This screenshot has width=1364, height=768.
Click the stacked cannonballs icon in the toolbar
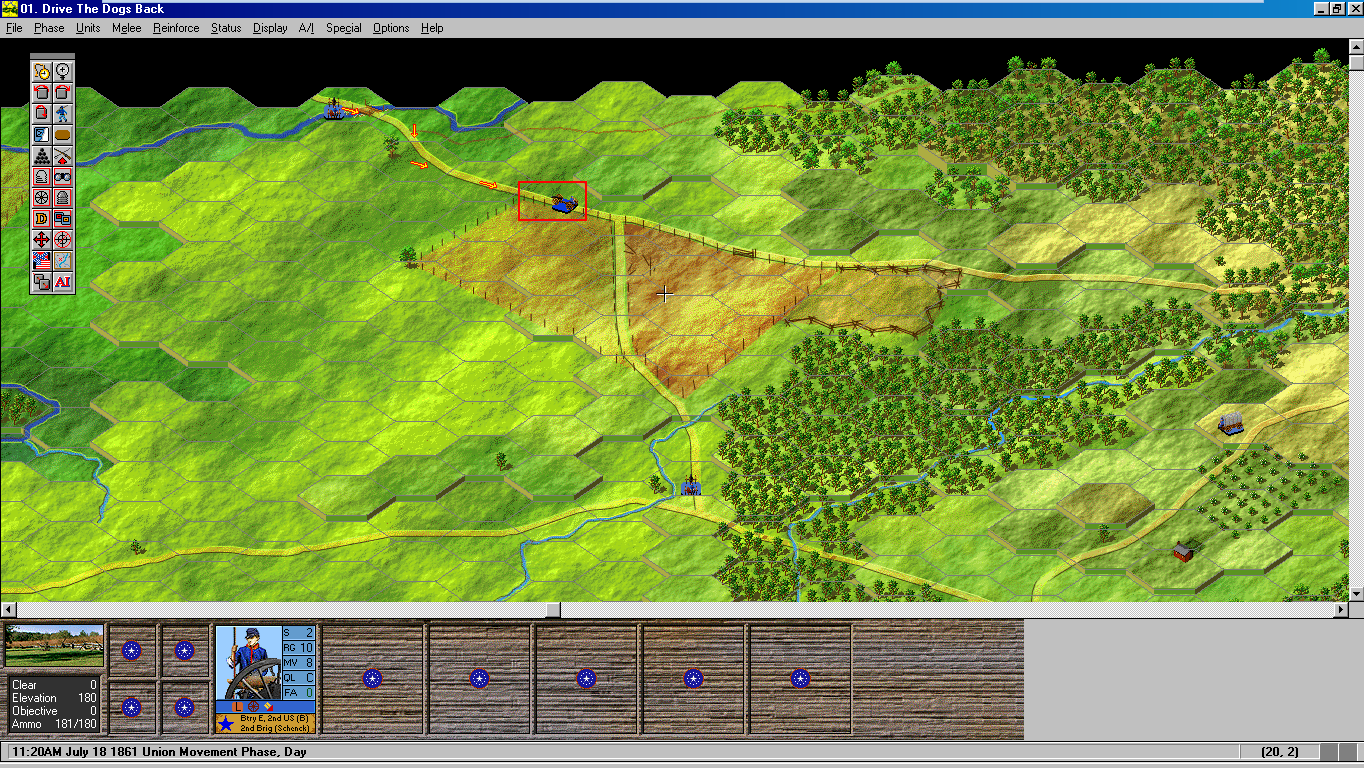[41, 156]
